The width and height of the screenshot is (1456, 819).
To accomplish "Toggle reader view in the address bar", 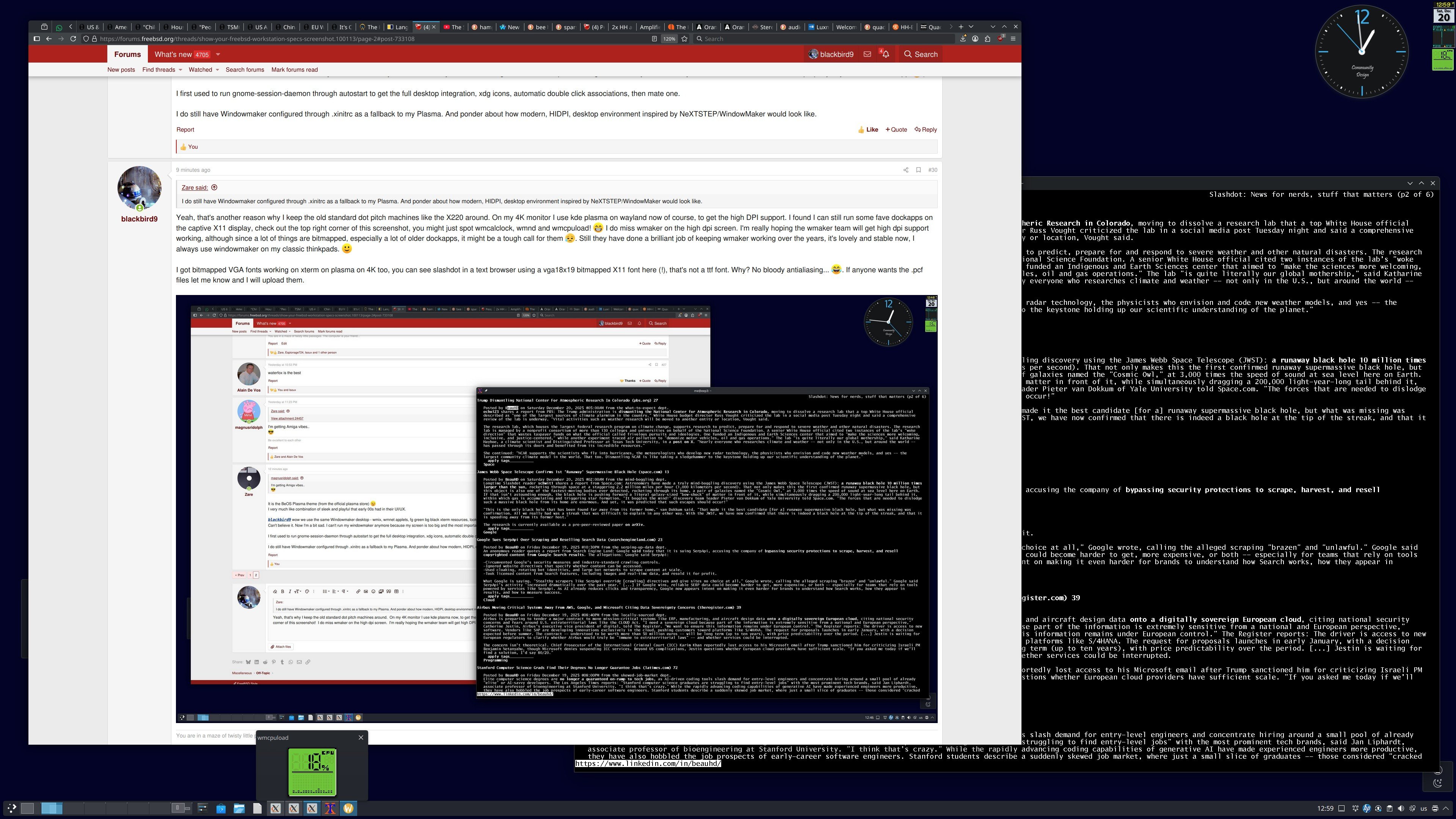I will click(654, 39).
